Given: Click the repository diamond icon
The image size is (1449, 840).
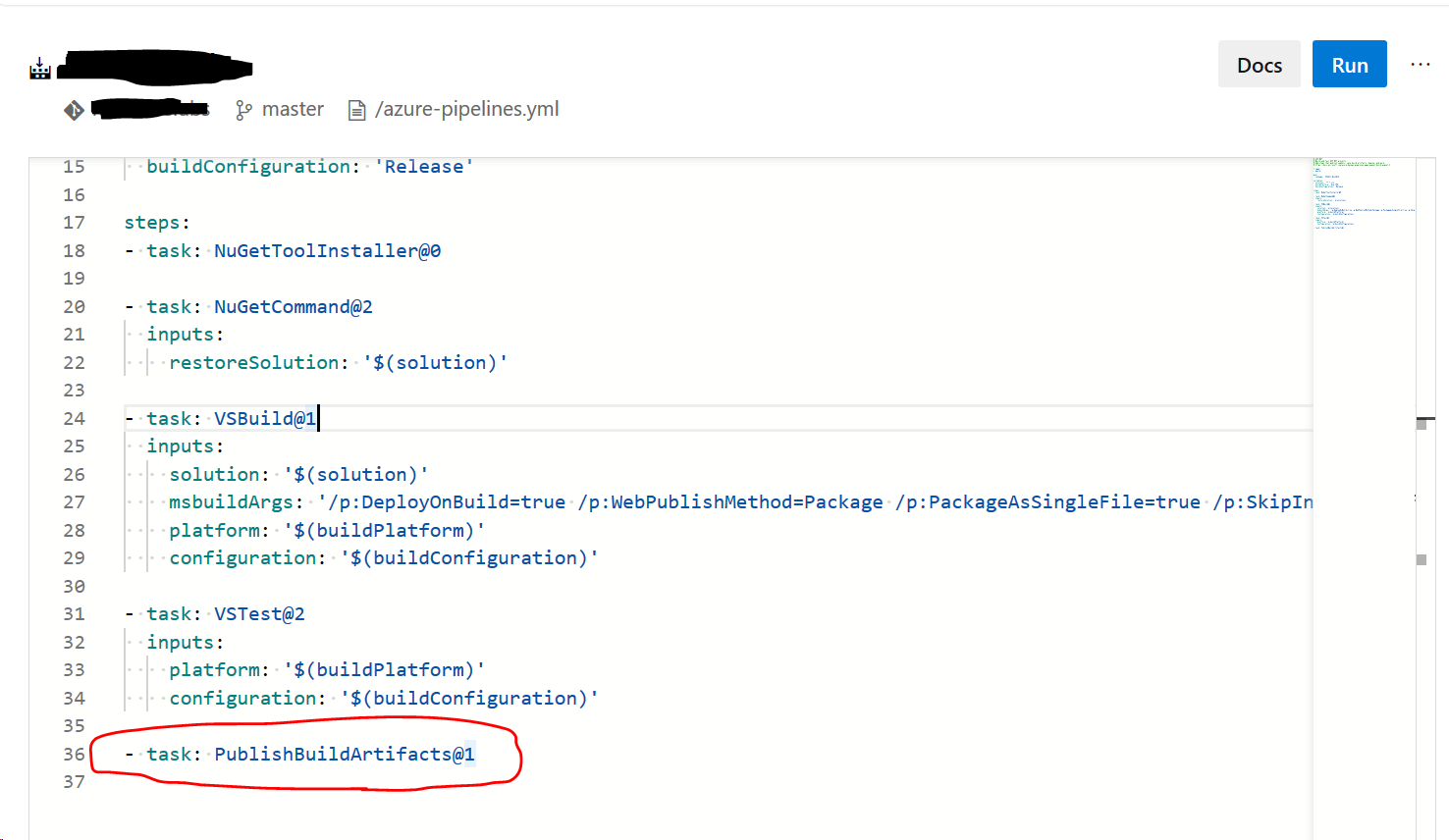Looking at the screenshot, I should pyautogui.click(x=74, y=110).
